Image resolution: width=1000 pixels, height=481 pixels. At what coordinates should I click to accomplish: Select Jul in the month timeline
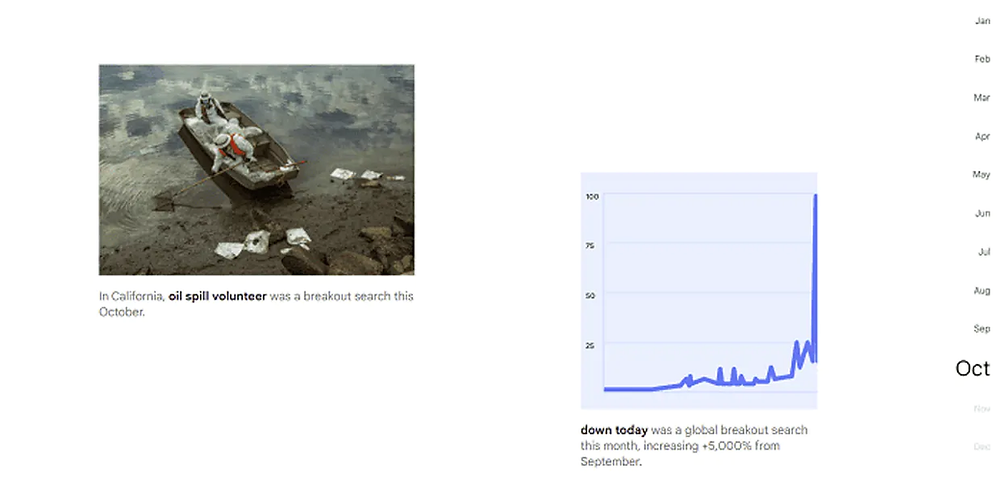(x=984, y=252)
